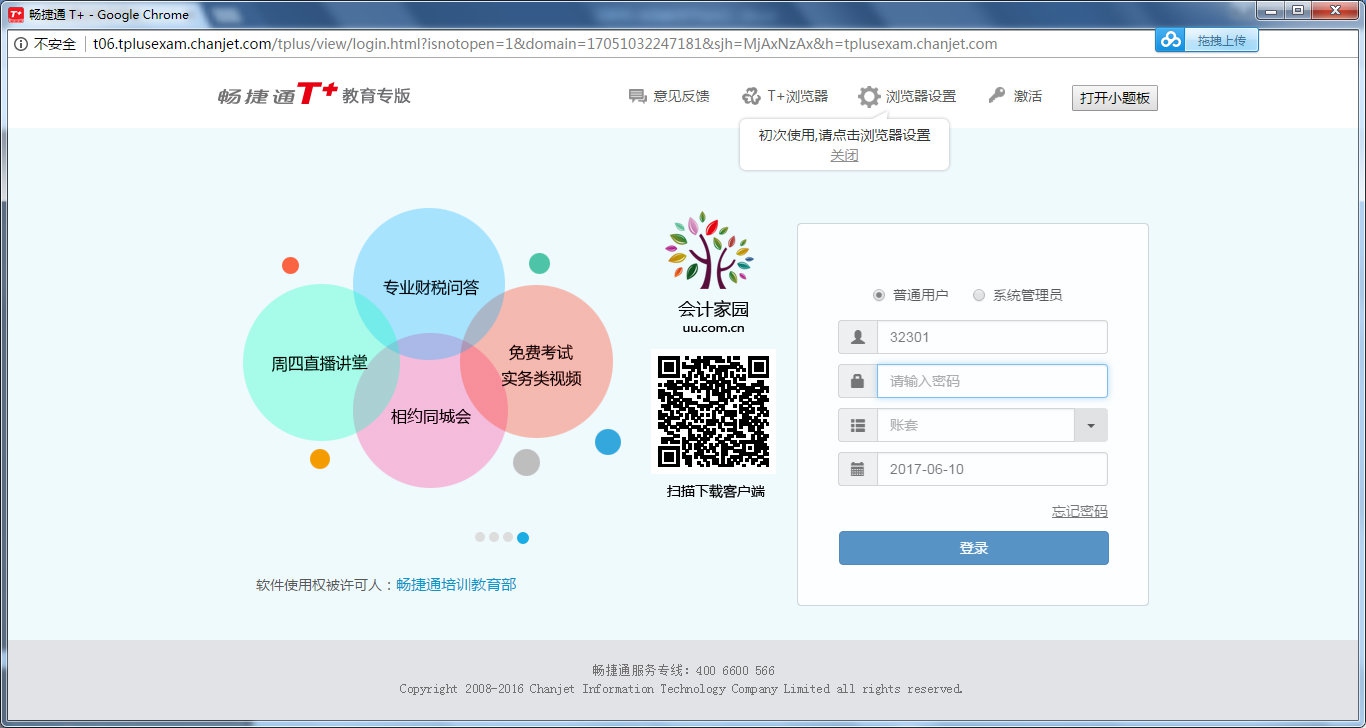Viewport: 1366px width, 728px height.
Task: Click the activation key icon
Action: tap(996, 96)
